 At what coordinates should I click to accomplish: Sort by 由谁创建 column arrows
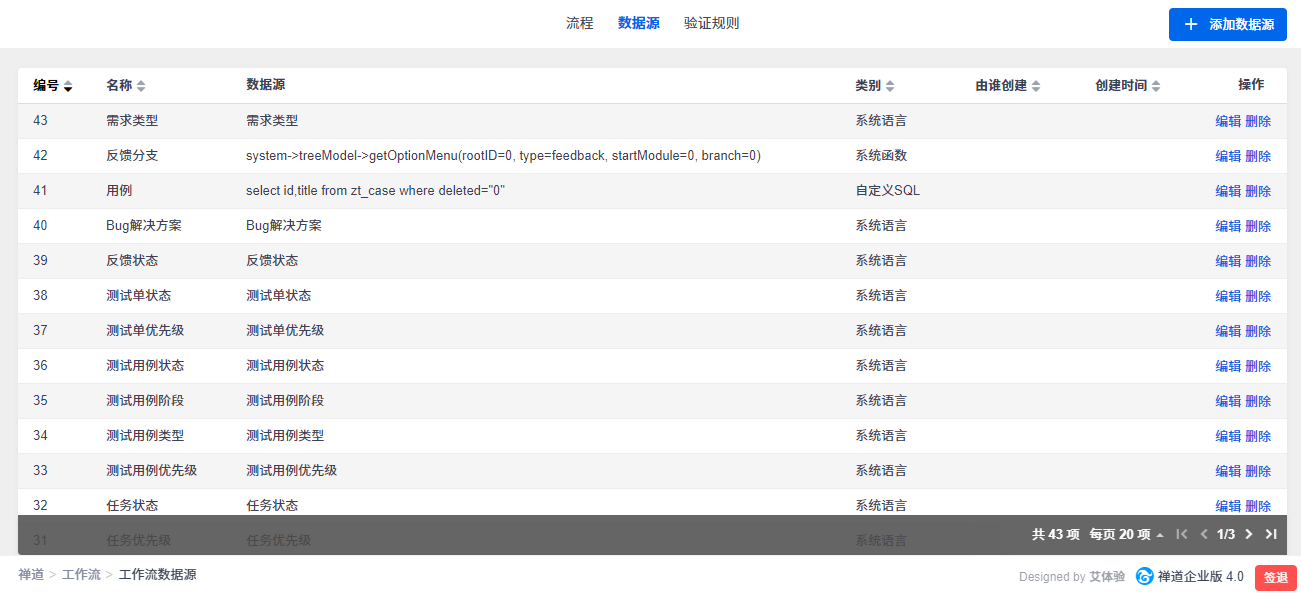pyautogui.click(x=1036, y=86)
